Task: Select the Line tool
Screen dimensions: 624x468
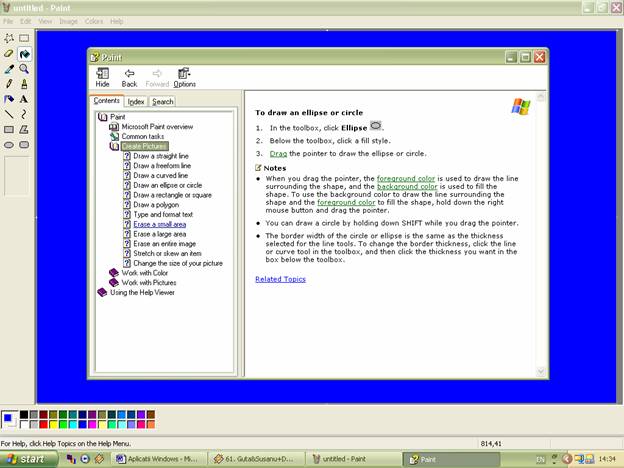Action: 9,115
